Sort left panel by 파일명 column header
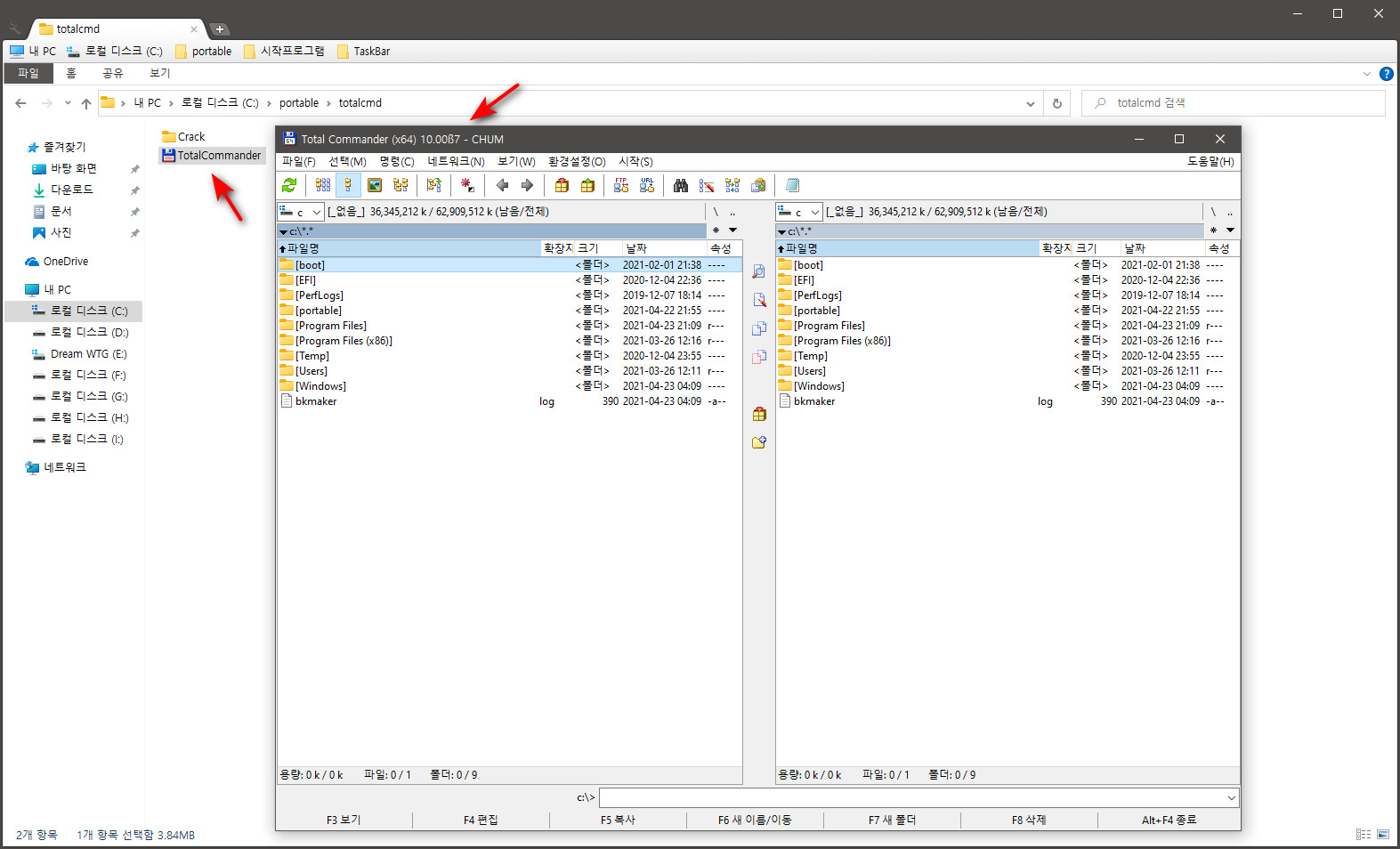The width and height of the screenshot is (1400, 849). [409, 248]
